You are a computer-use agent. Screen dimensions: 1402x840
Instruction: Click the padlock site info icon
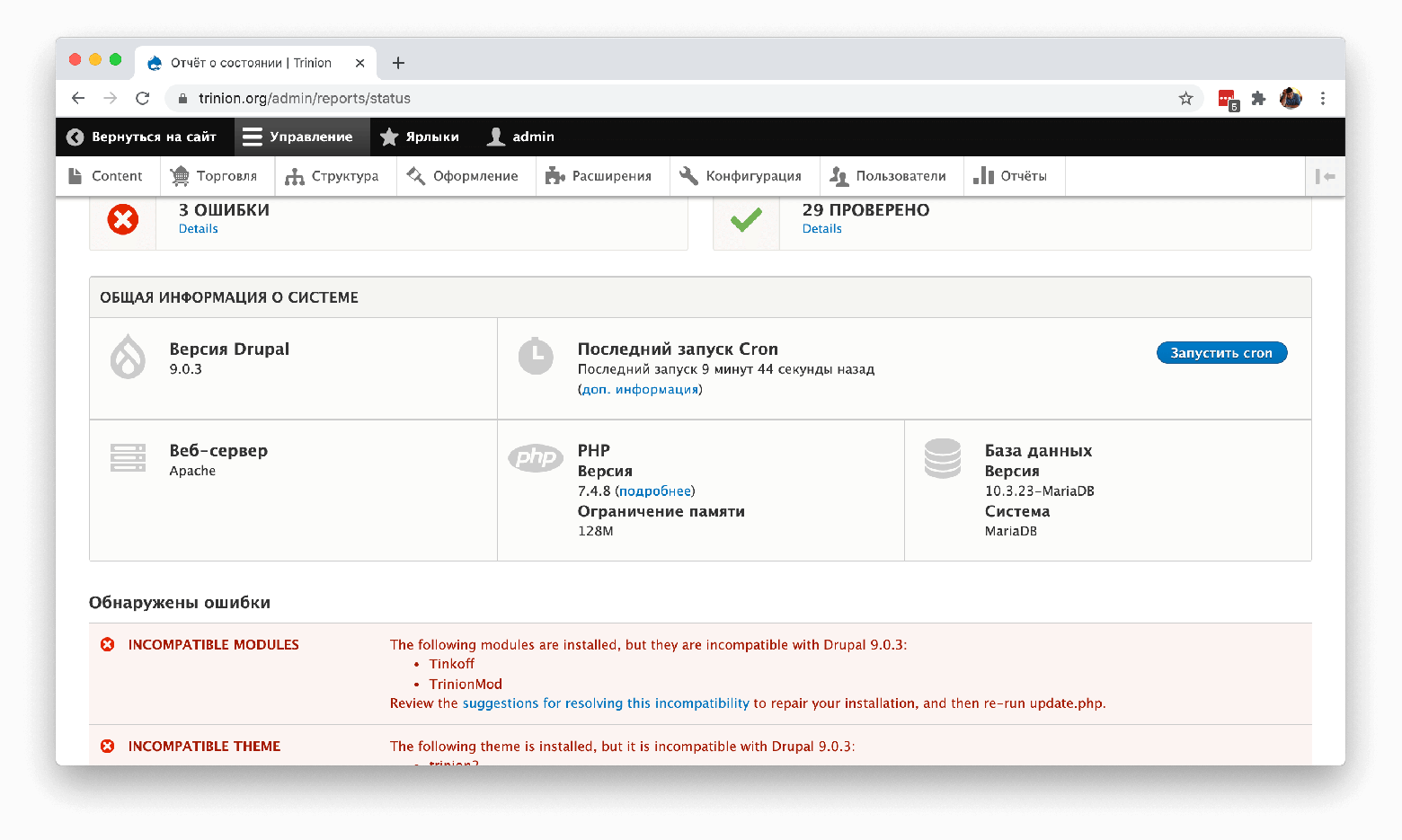[x=182, y=98]
